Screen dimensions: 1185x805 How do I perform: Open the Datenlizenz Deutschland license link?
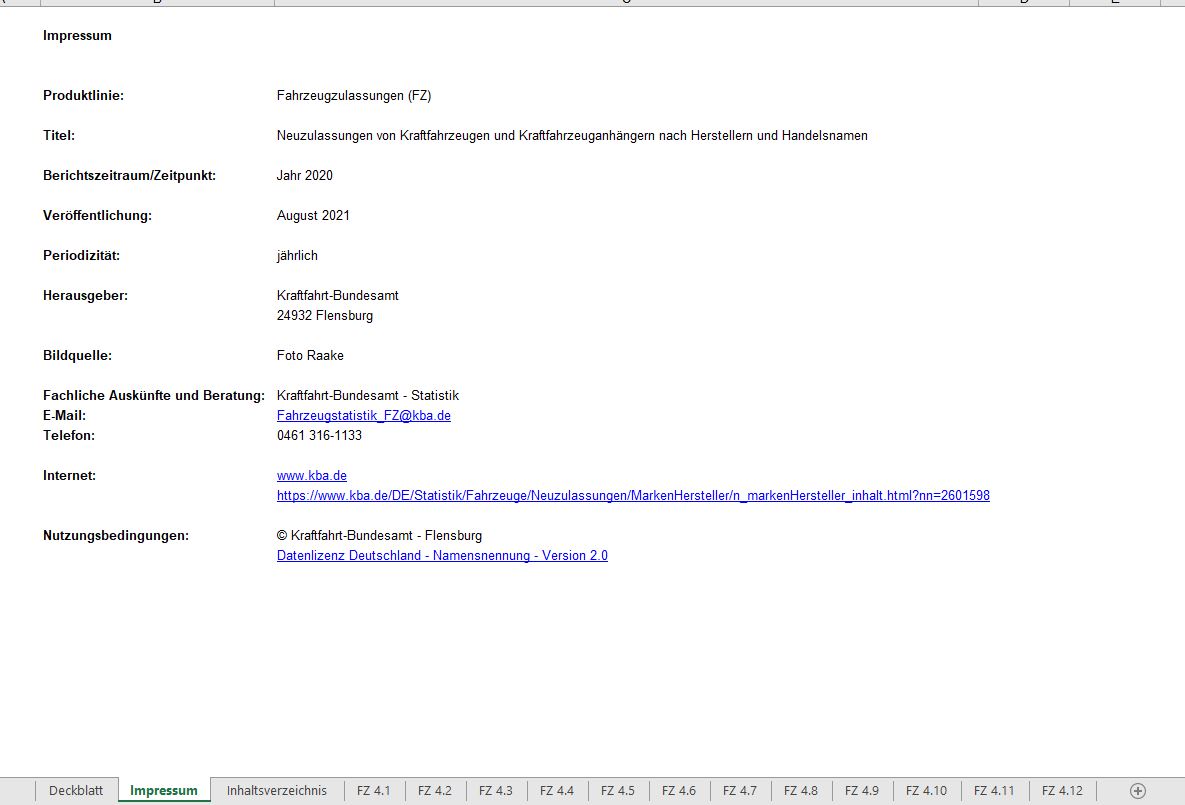[442, 555]
